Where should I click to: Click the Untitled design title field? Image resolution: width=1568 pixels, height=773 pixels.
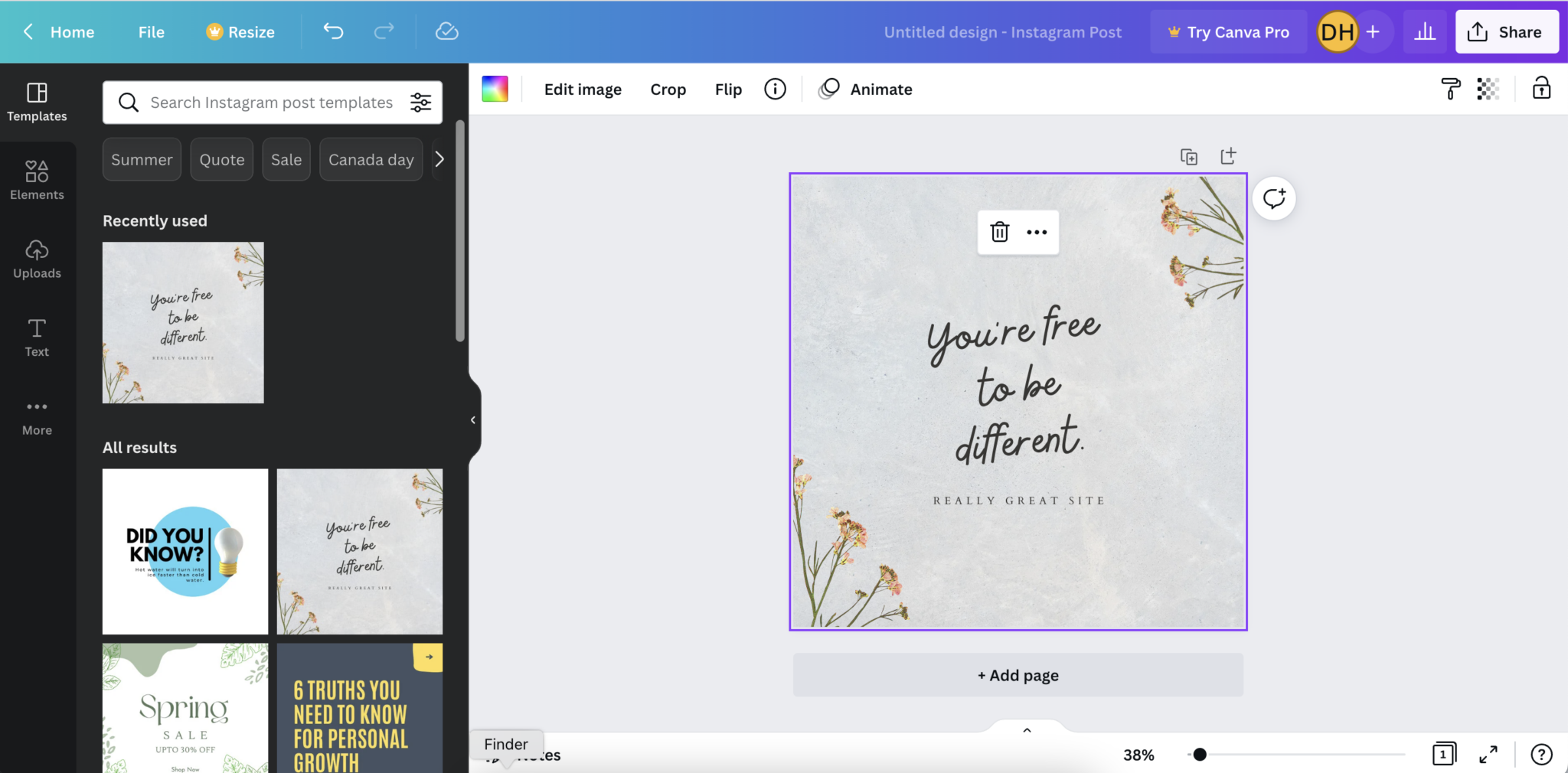[x=1002, y=32]
